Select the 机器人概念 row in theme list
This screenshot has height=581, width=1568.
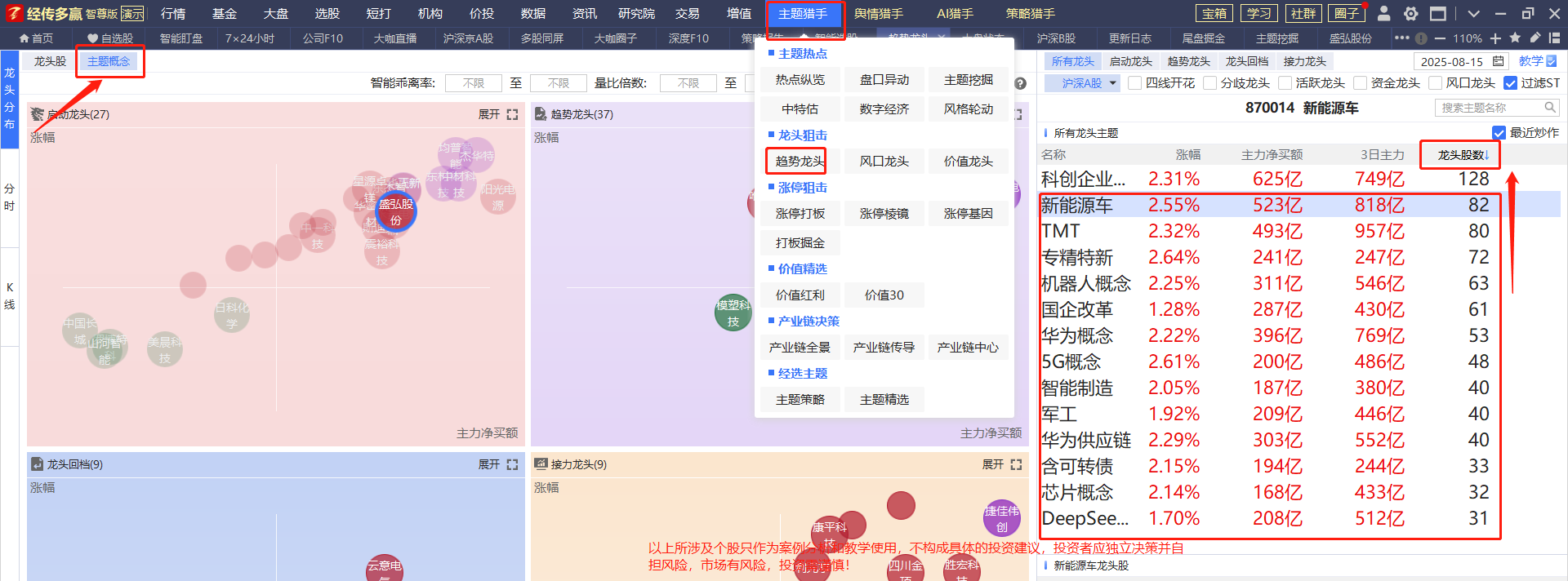tap(1299, 283)
